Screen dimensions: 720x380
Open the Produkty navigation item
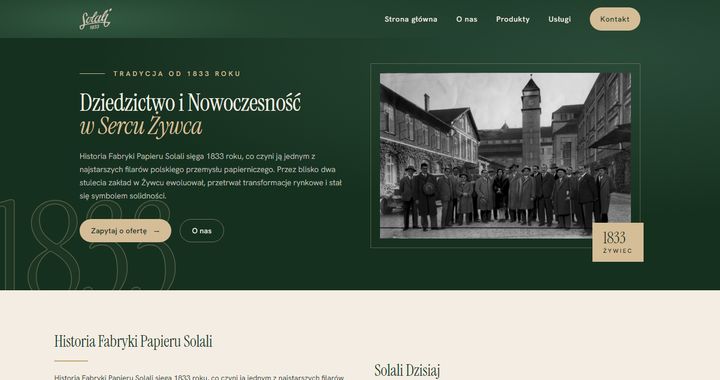coord(512,19)
